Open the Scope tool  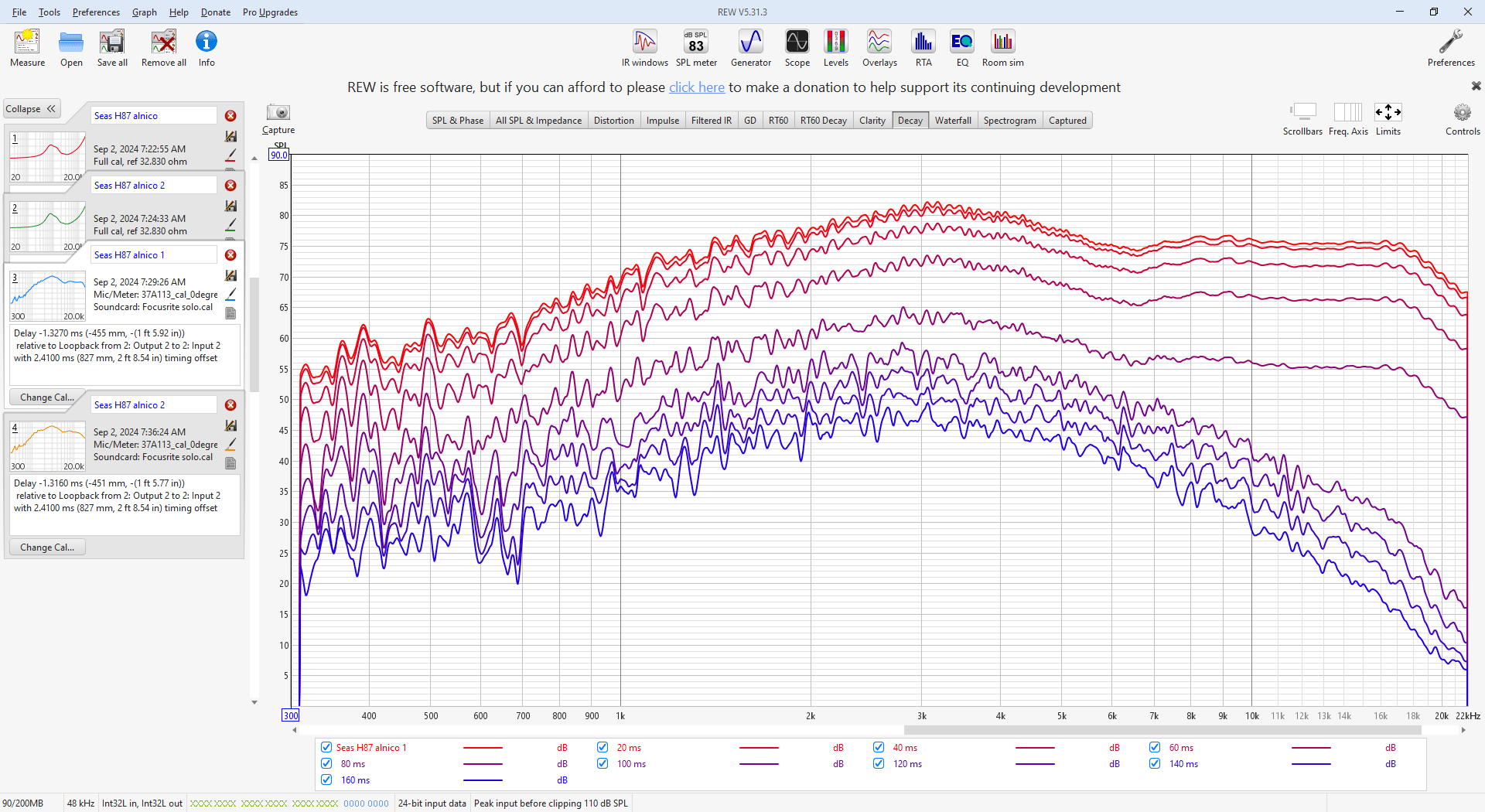797,48
